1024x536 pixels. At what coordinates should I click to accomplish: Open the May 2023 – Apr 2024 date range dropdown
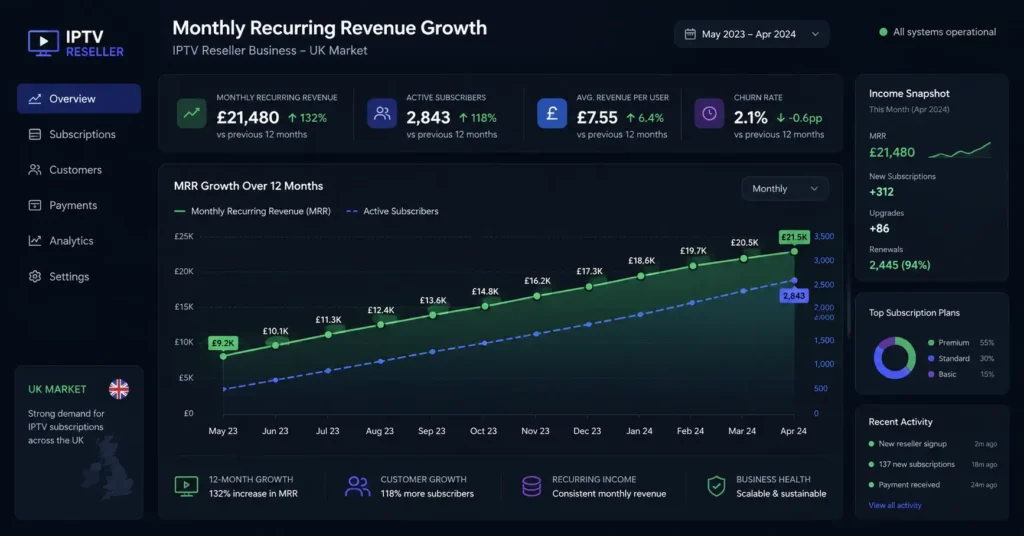click(x=751, y=34)
